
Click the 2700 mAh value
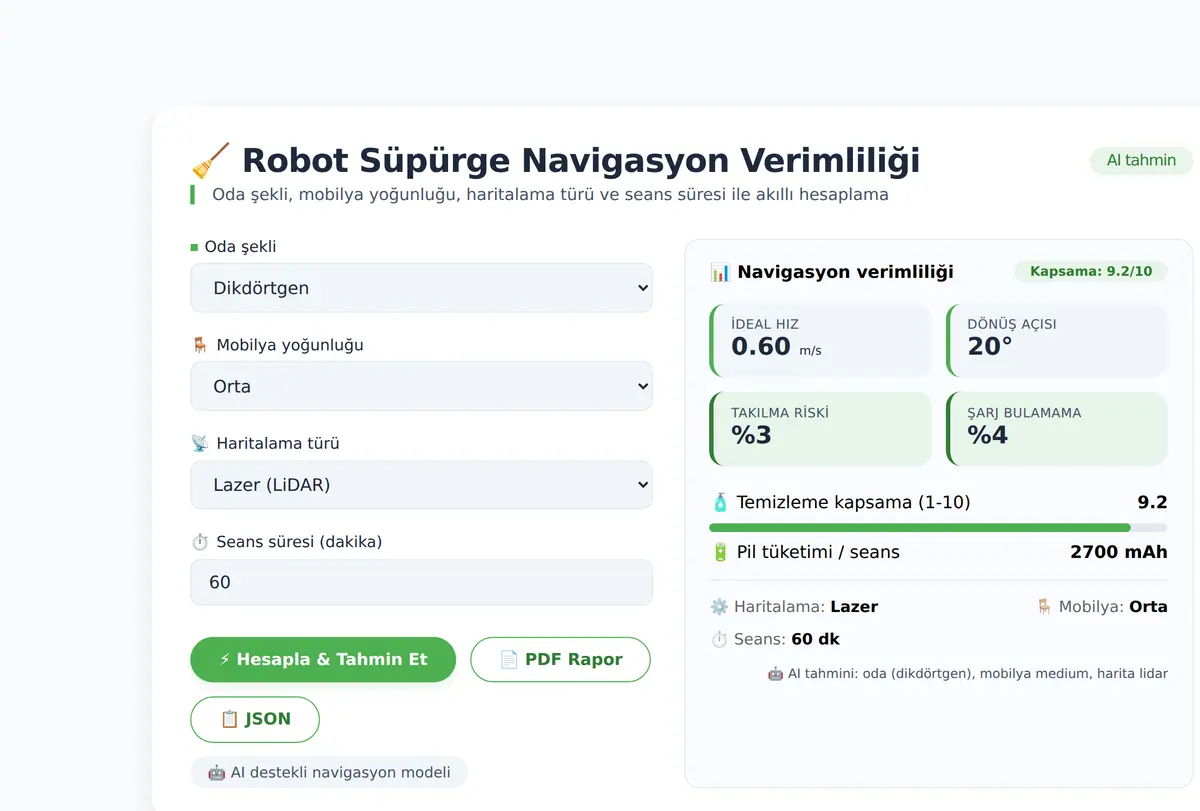[x=1118, y=552]
